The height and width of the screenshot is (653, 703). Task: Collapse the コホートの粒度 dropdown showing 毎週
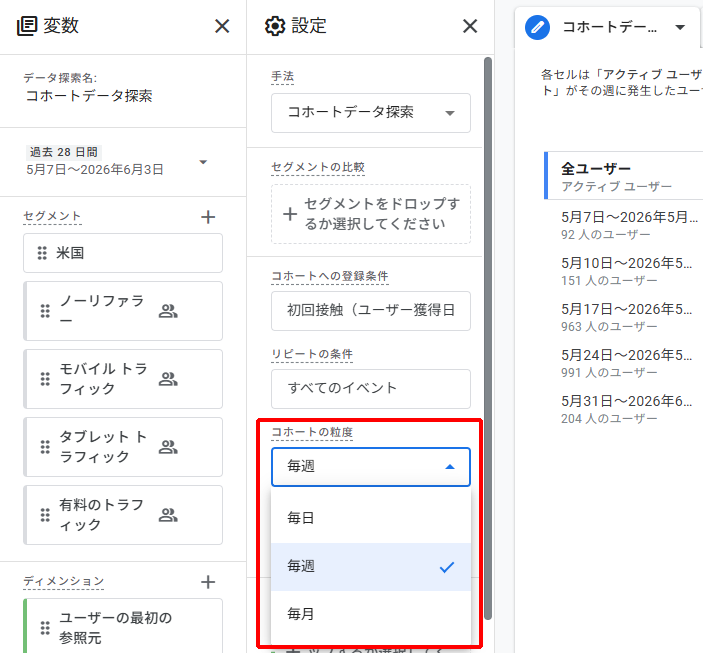click(x=371, y=467)
